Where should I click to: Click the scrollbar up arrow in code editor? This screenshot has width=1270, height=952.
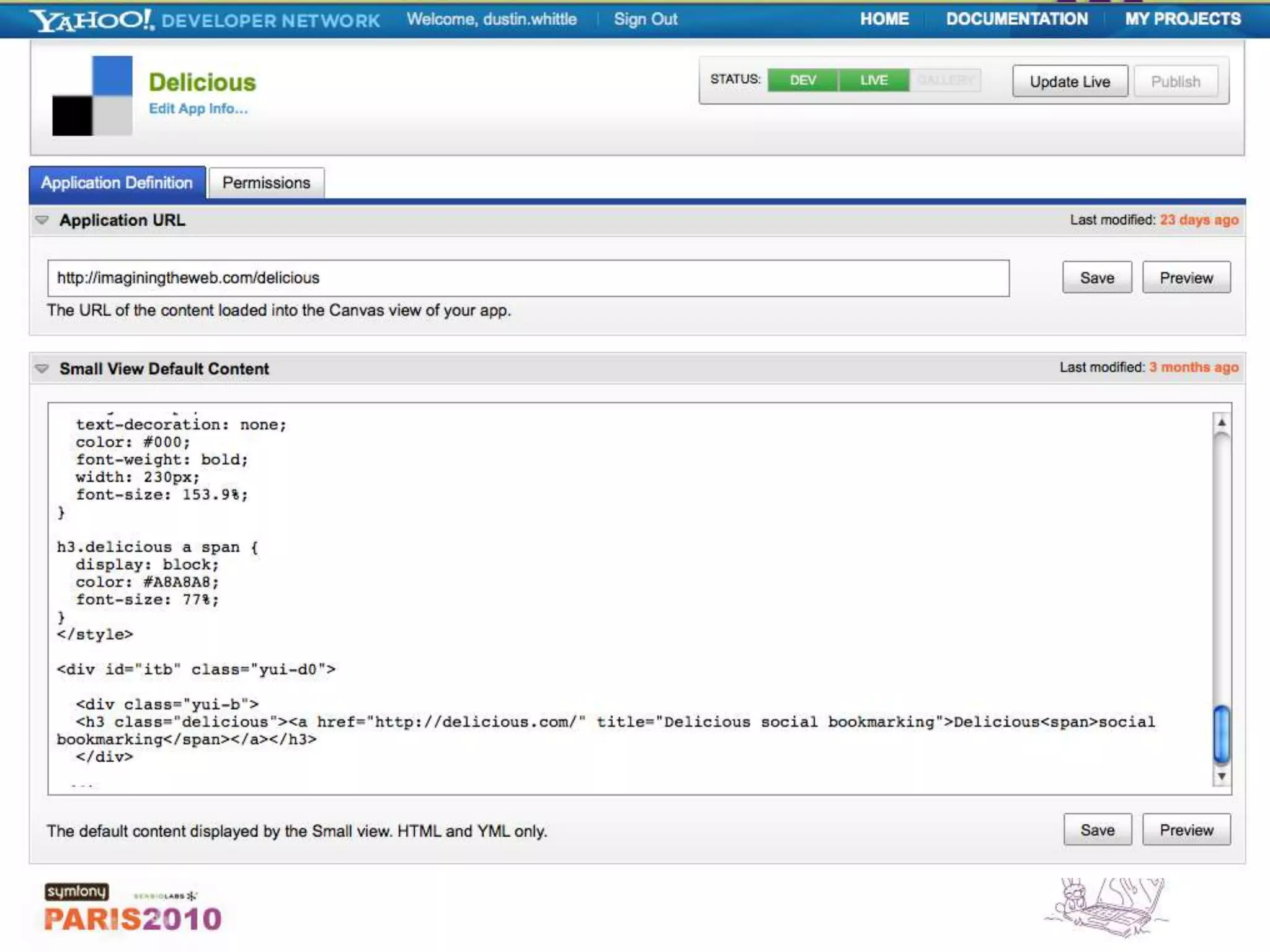pos(1221,423)
